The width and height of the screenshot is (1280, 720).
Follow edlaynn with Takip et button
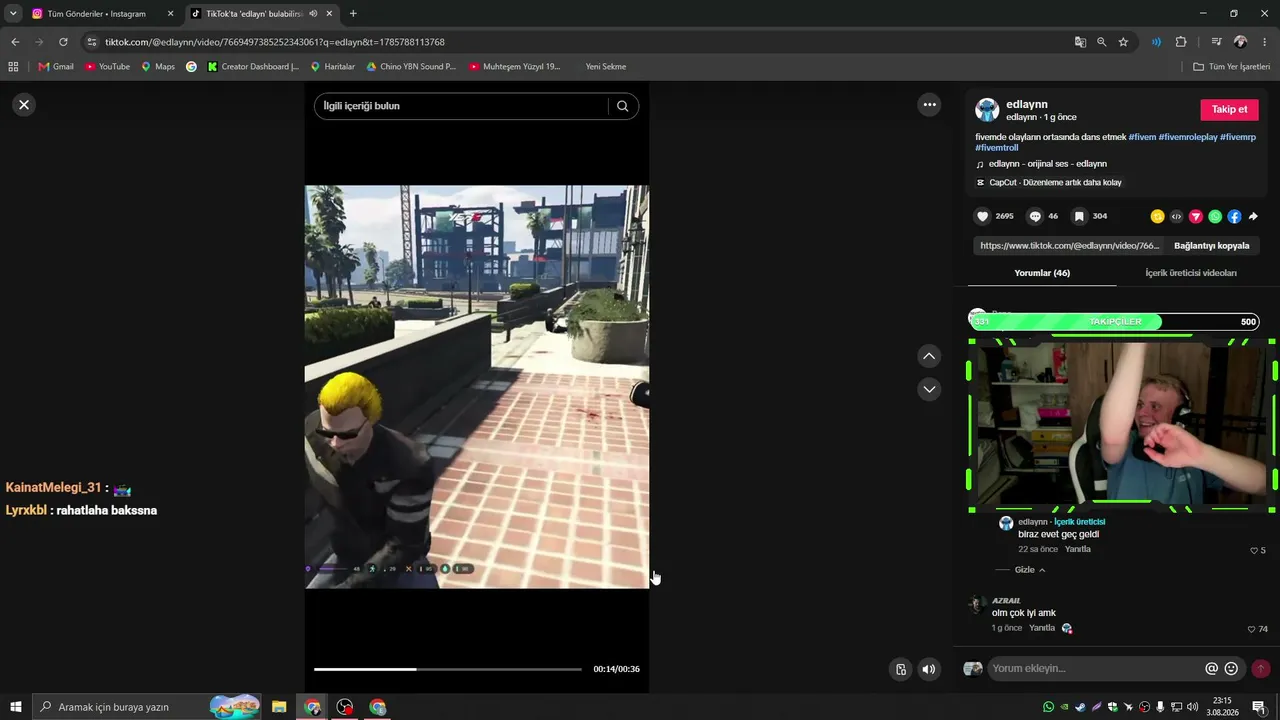point(1229,110)
